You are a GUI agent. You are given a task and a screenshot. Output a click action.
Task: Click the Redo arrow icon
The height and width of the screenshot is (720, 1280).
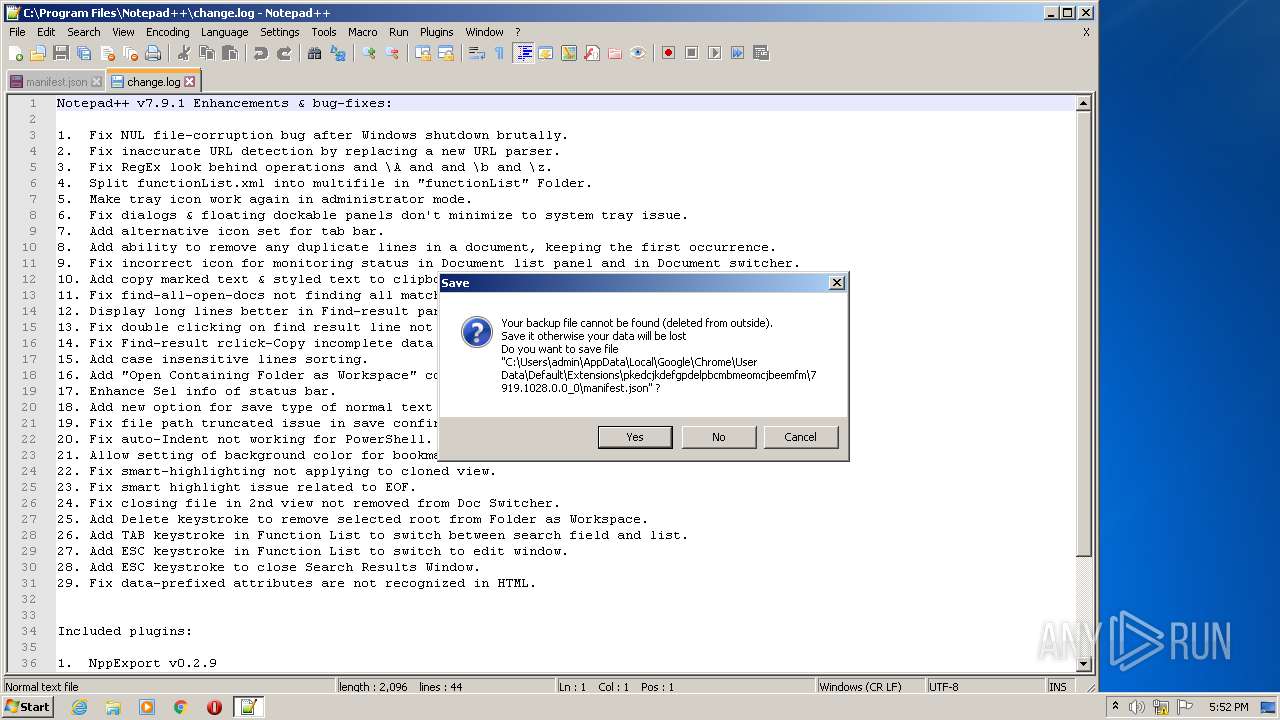284,53
